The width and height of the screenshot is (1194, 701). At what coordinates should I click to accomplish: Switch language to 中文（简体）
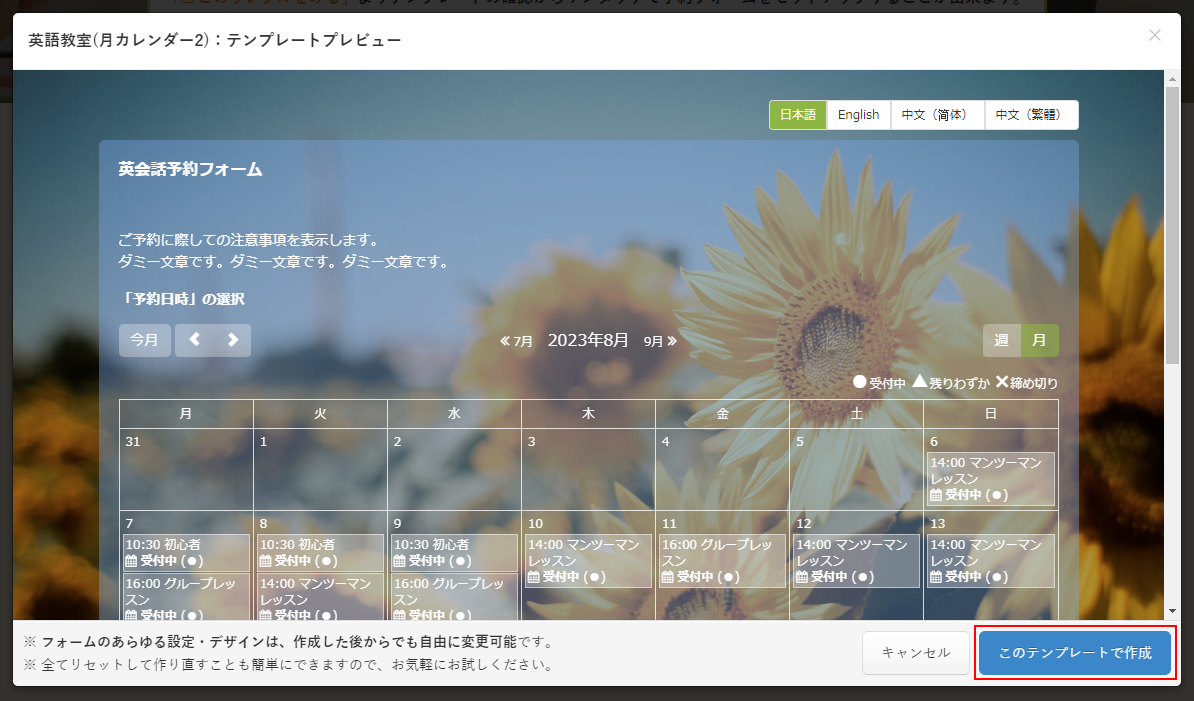(x=934, y=115)
